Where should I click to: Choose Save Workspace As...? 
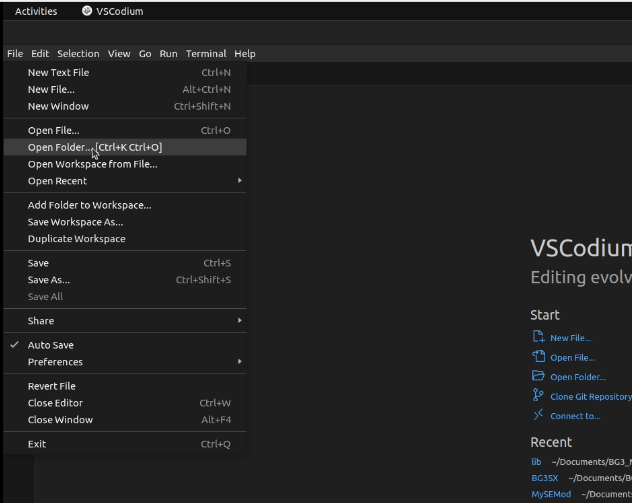pyautogui.click(x=125, y=222)
